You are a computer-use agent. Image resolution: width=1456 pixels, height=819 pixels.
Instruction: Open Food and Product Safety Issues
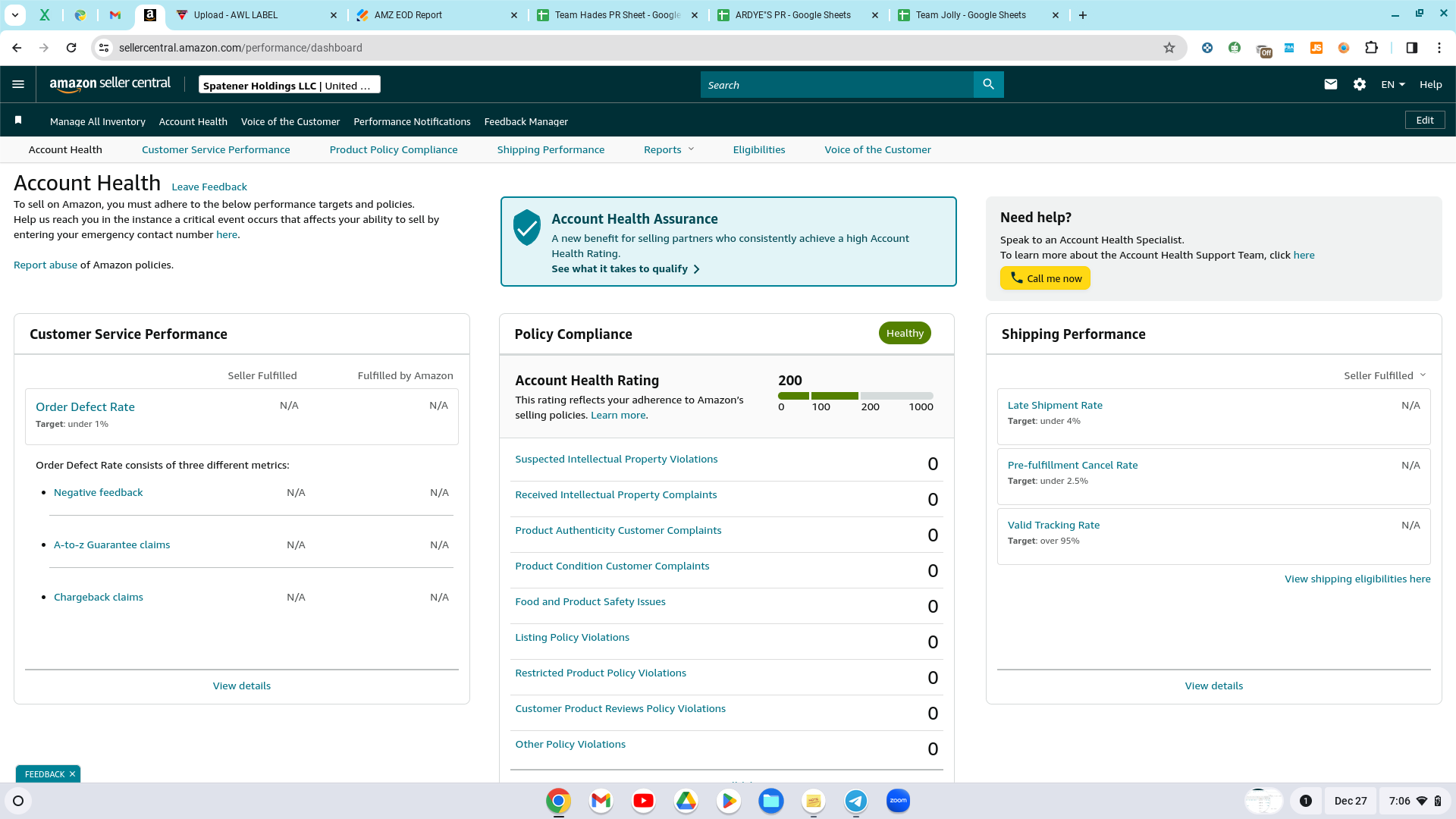click(590, 601)
